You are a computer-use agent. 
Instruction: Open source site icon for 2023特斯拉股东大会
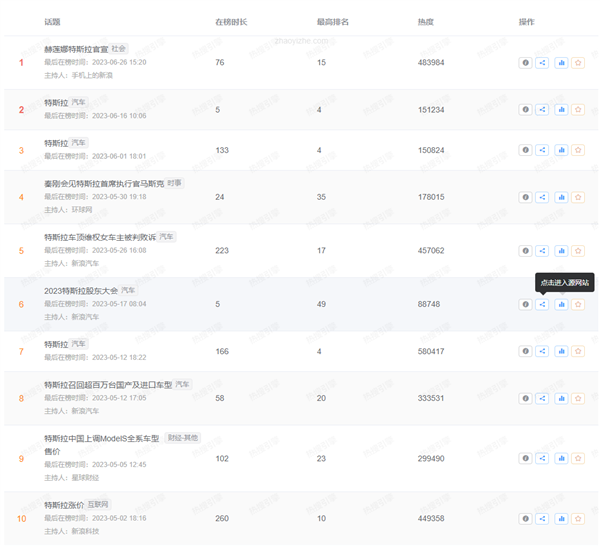pyautogui.click(x=542, y=304)
